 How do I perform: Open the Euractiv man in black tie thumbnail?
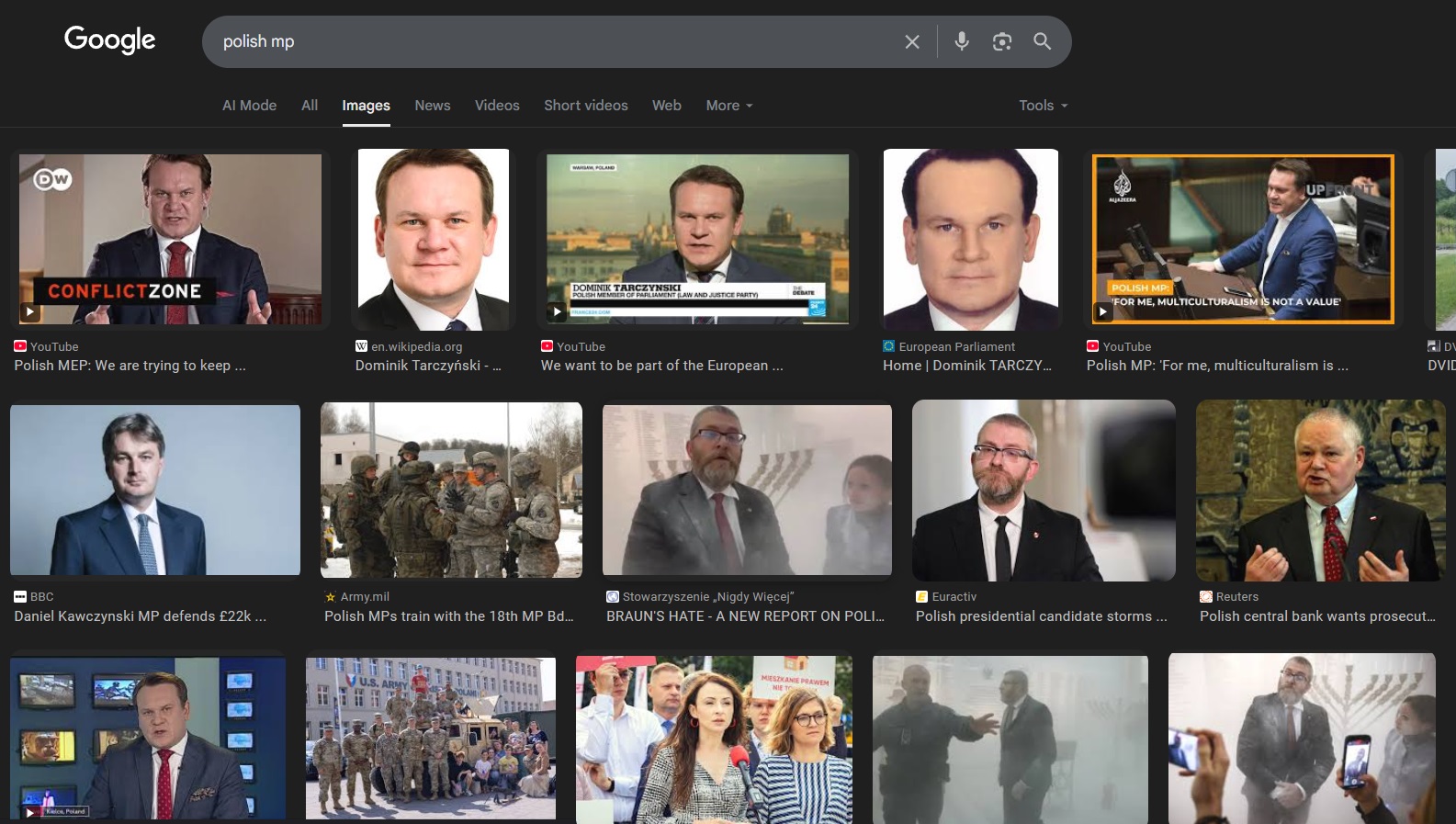click(1044, 491)
